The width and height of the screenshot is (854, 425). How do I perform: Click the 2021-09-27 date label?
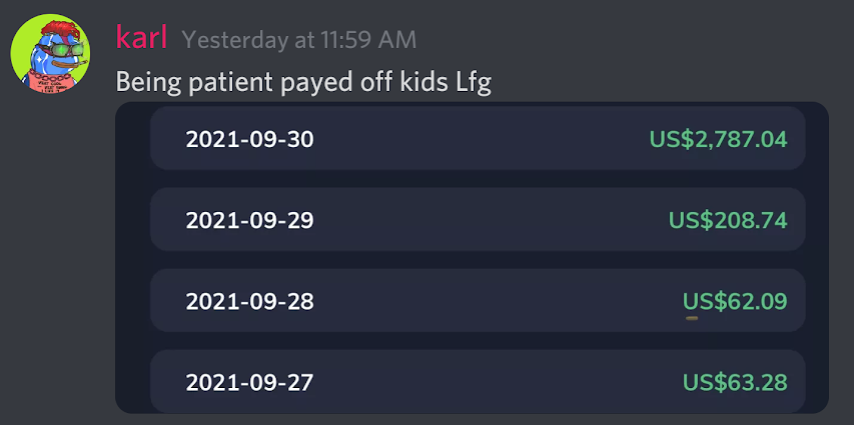(249, 382)
